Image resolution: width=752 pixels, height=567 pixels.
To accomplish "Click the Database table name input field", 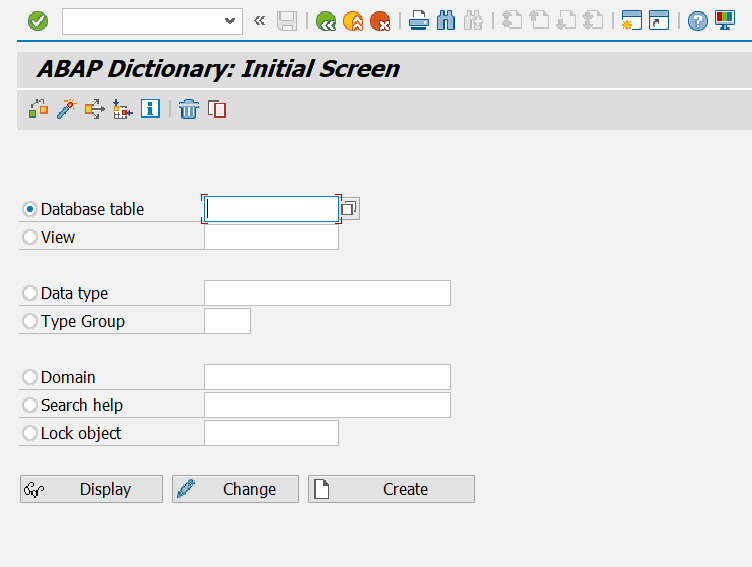I will (x=271, y=209).
